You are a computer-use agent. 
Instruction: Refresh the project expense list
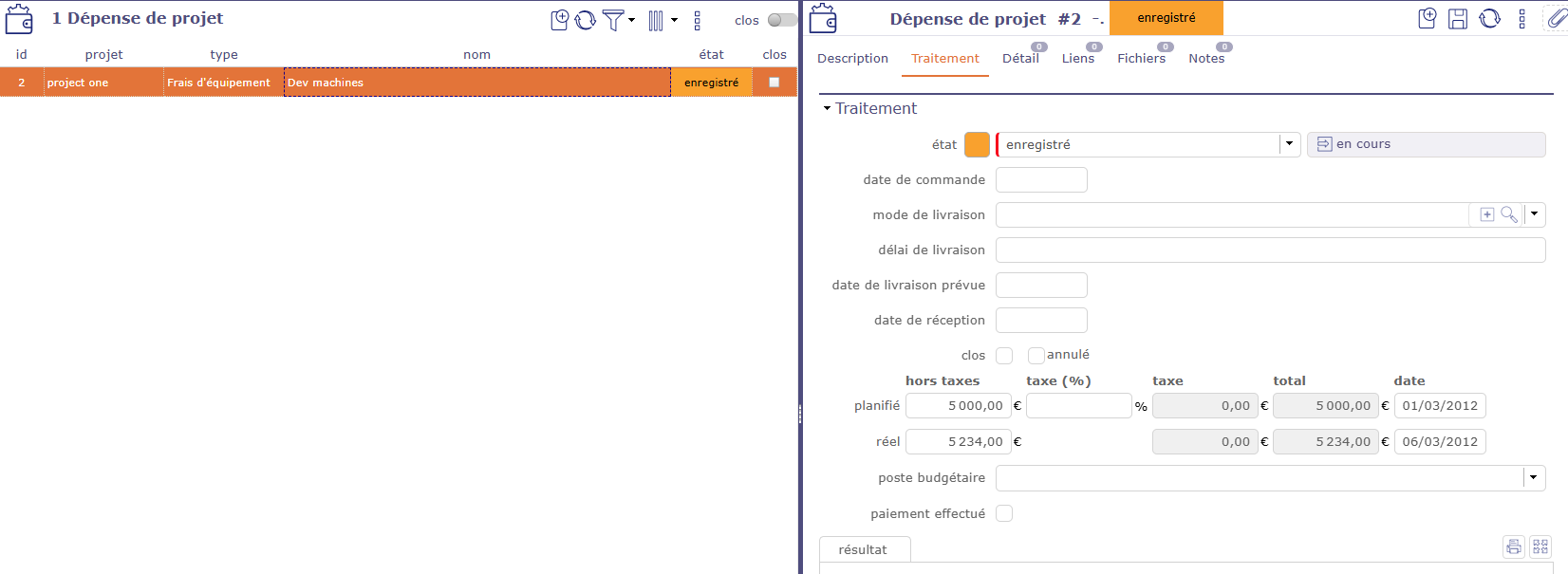586,20
